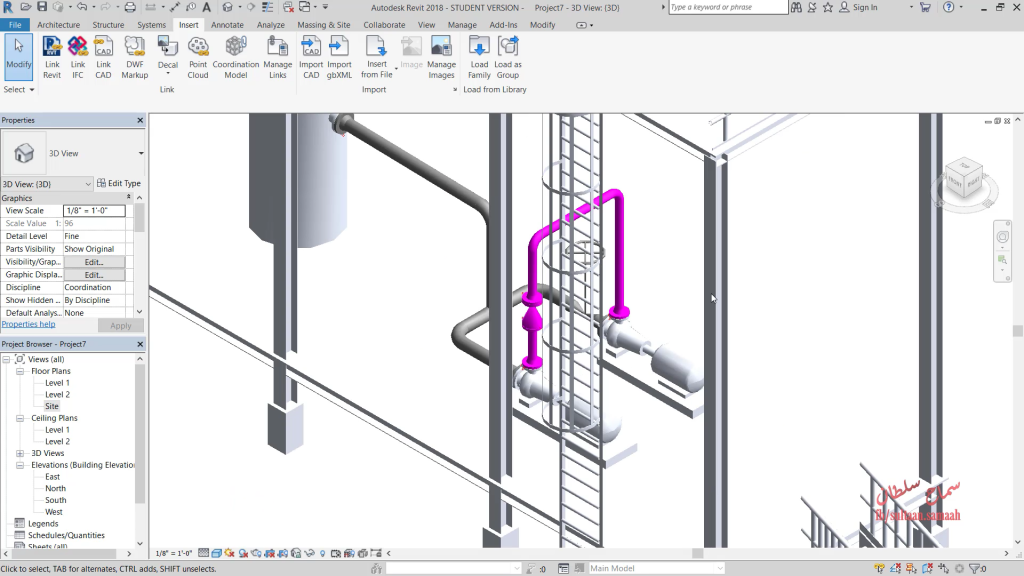Click Edit button for Graphic Display
The width and height of the screenshot is (1024, 576).
tap(94, 275)
